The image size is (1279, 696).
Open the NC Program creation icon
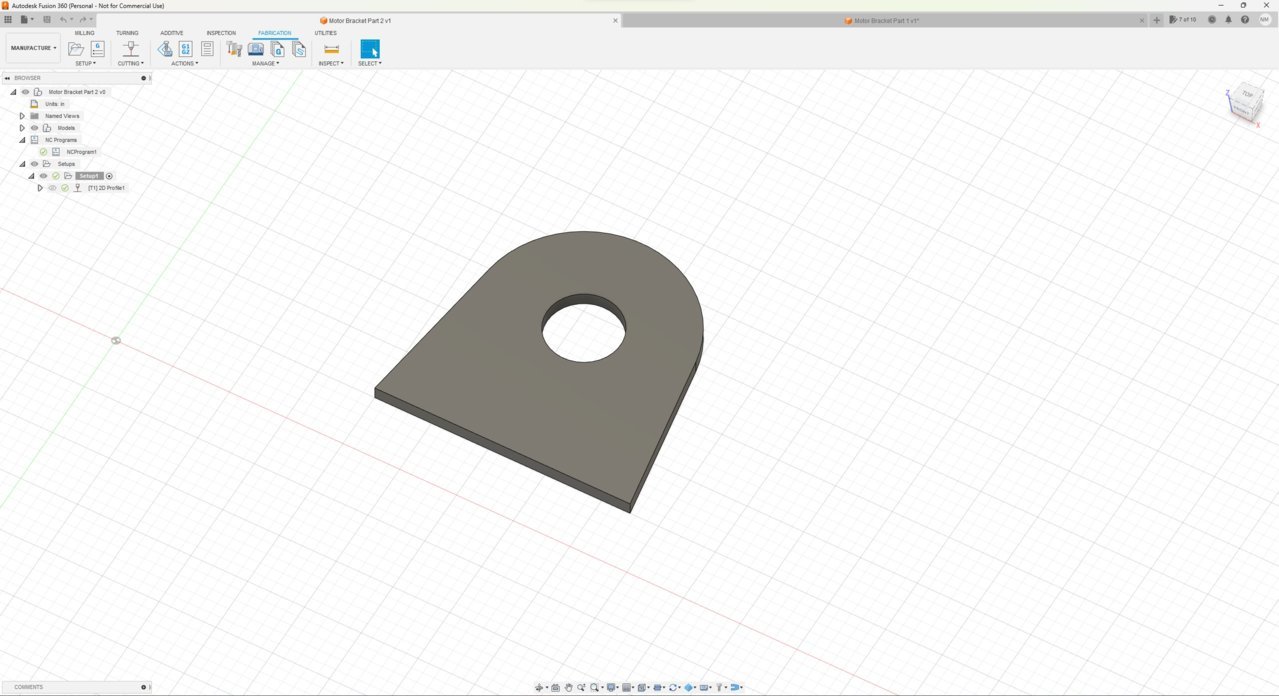(98, 49)
